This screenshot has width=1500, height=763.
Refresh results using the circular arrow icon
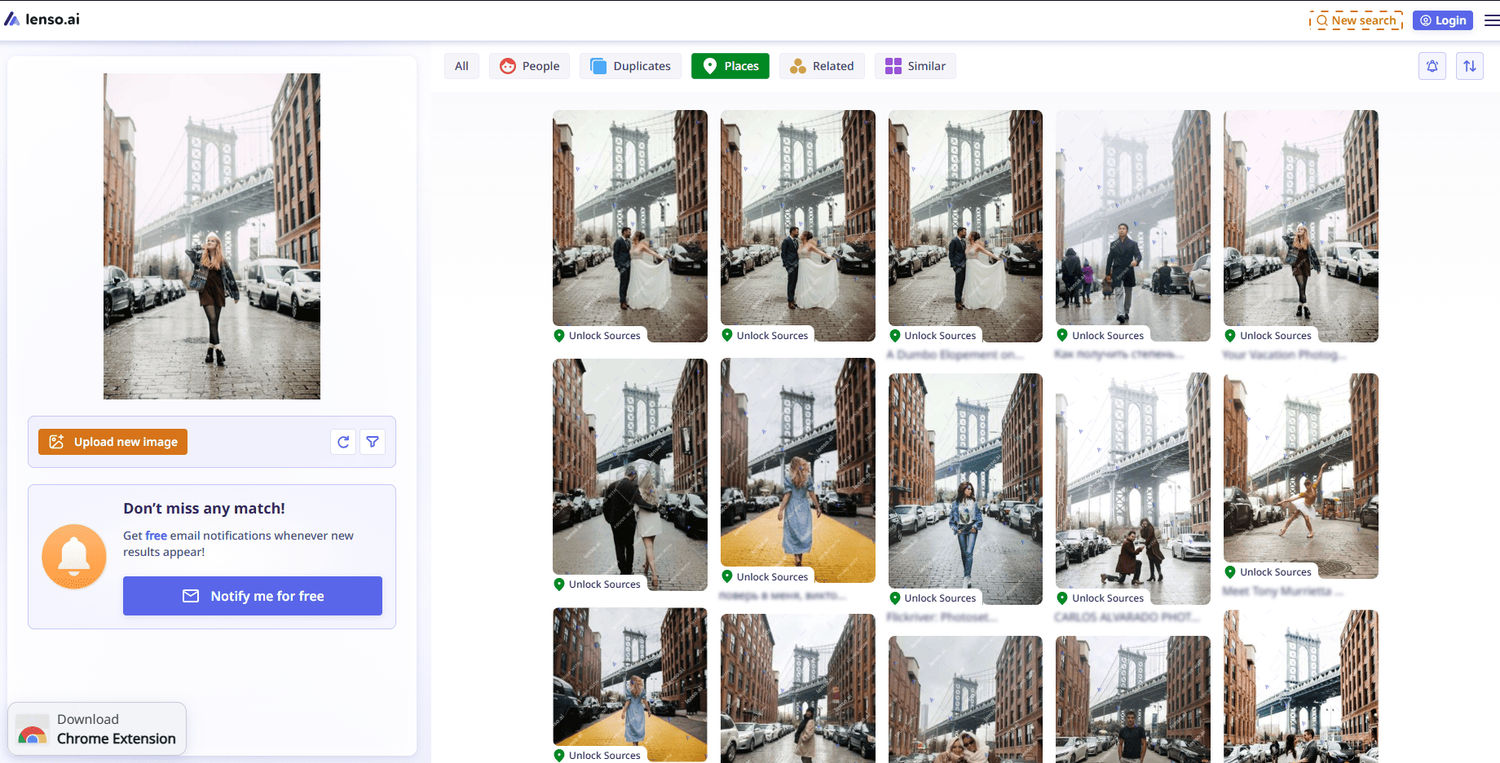(343, 441)
